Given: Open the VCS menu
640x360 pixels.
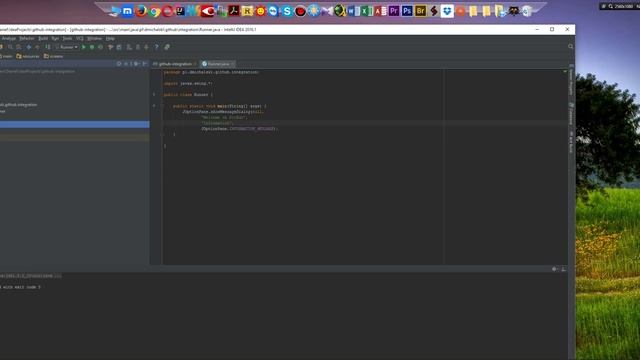Looking at the screenshot, I should tap(80, 38).
